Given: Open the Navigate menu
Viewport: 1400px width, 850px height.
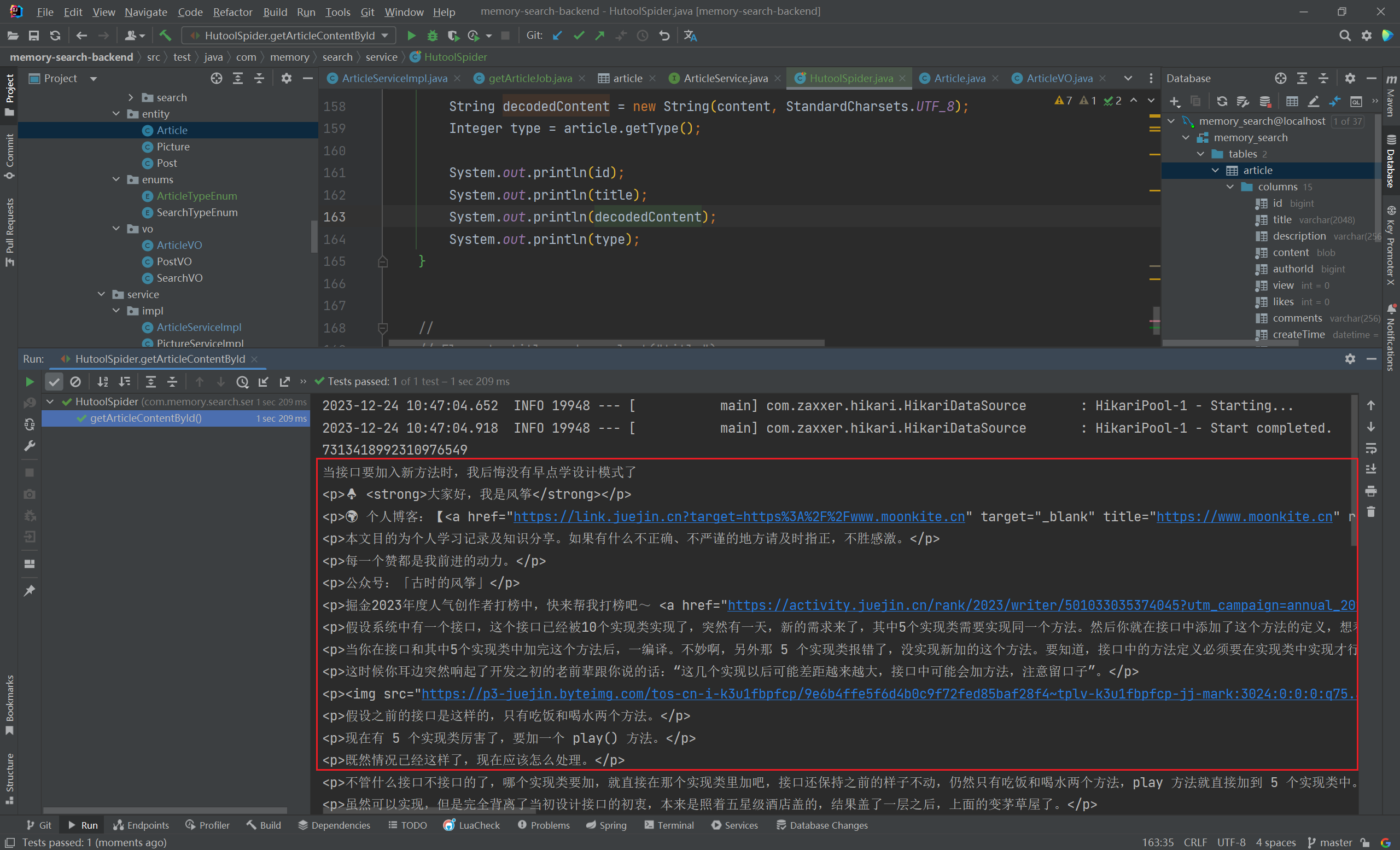Looking at the screenshot, I should (145, 11).
